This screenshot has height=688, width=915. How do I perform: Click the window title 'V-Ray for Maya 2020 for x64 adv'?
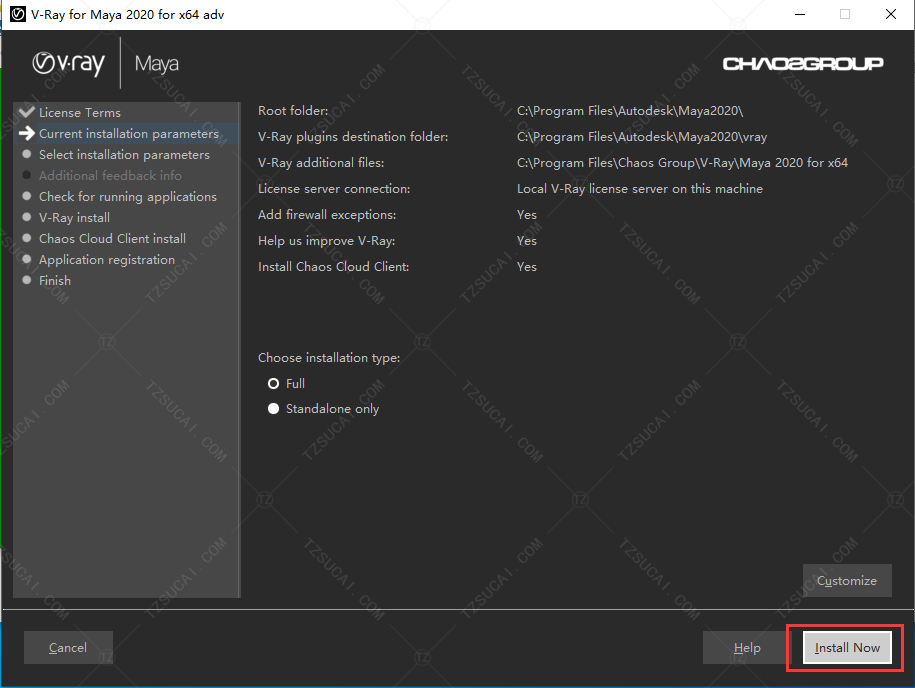tap(127, 15)
